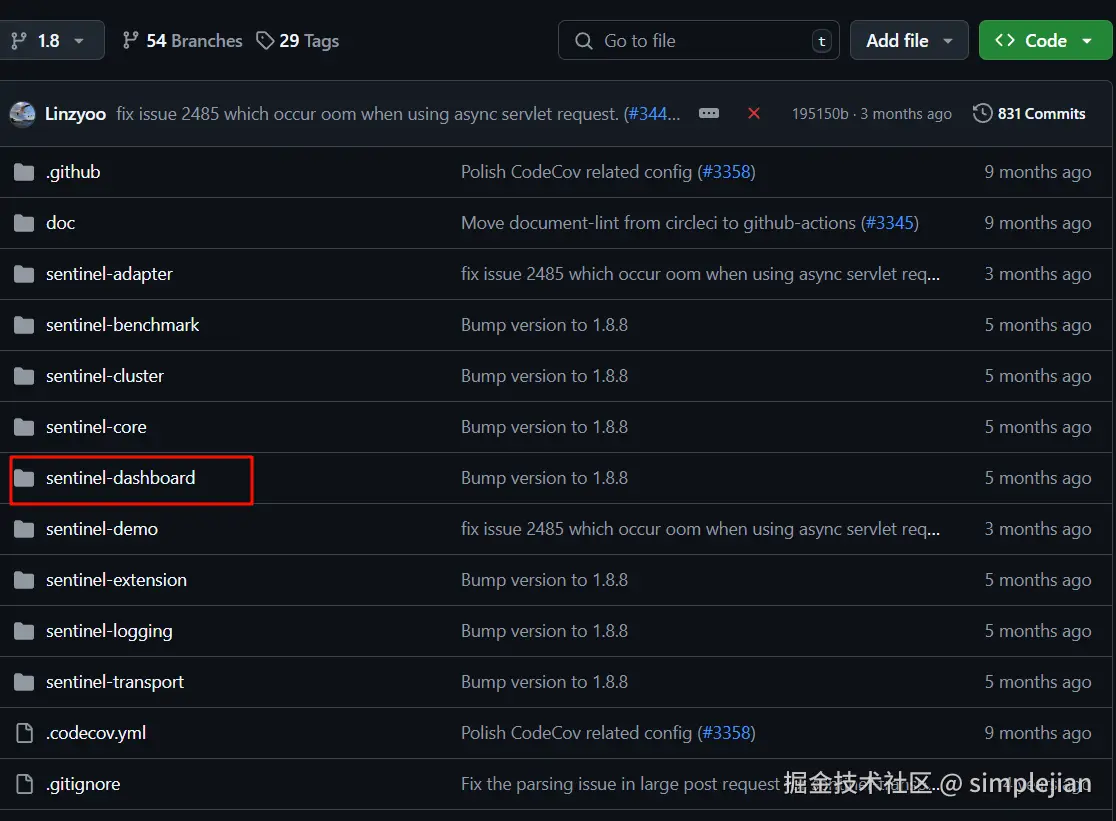Click the sentinel-cluster folder icon
Viewport: 1116px width, 821px height.
click(24, 376)
